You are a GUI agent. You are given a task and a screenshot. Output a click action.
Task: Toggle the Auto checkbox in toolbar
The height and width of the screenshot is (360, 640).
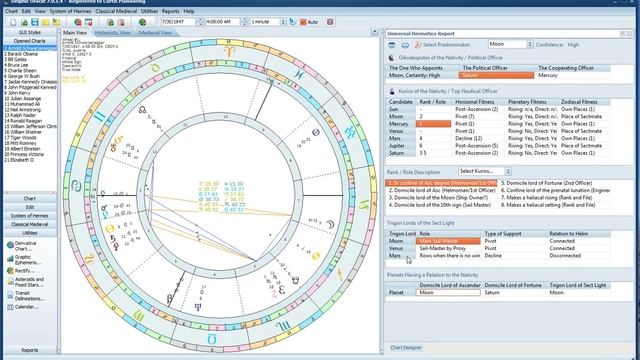pyautogui.click(x=303, y=22)
